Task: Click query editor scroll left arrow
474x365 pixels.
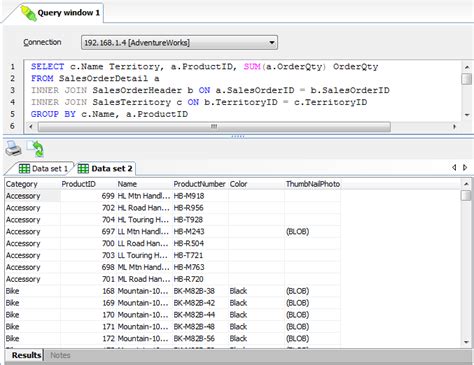Action: [x=31, y=127]
